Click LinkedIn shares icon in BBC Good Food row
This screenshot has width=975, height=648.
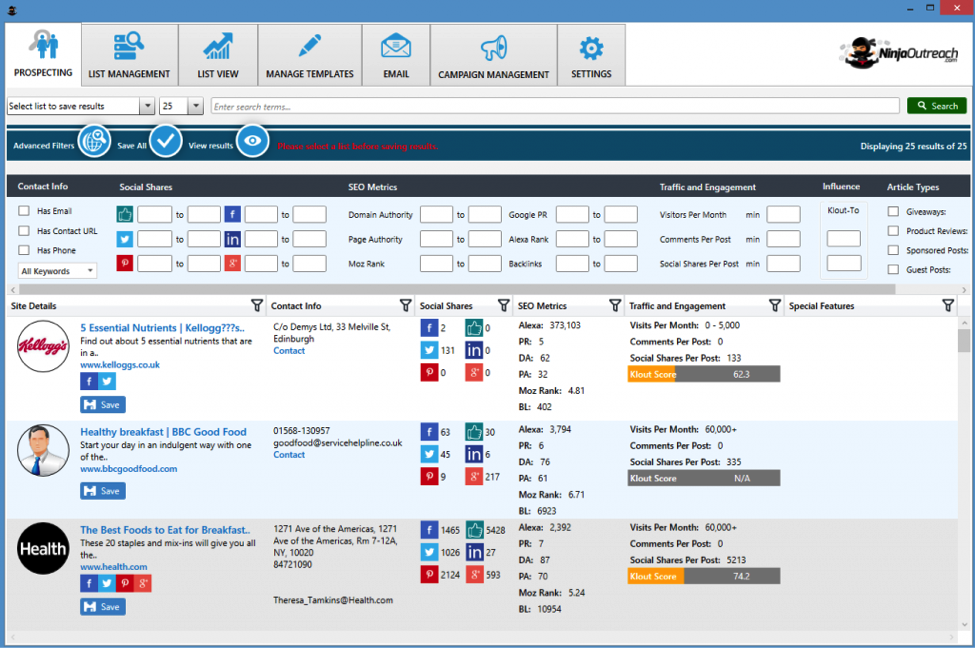(x=474, y=454)
